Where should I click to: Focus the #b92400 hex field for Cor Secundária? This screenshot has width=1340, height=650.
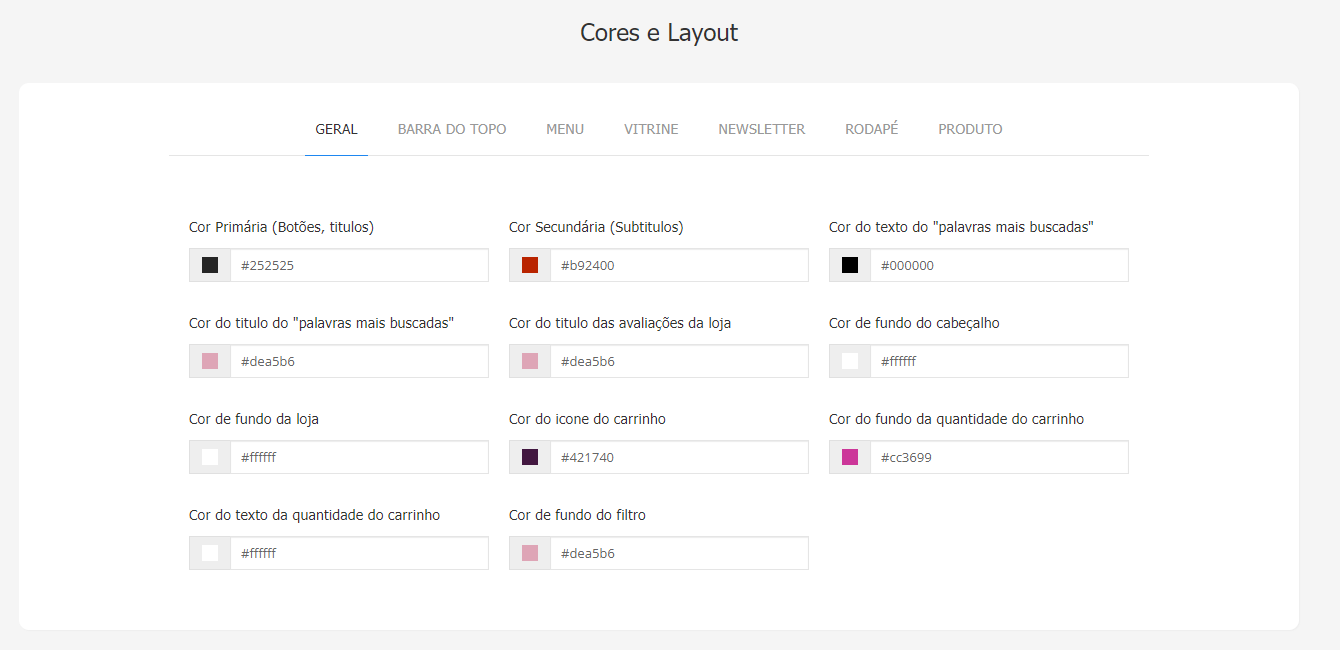coord(679,265)
